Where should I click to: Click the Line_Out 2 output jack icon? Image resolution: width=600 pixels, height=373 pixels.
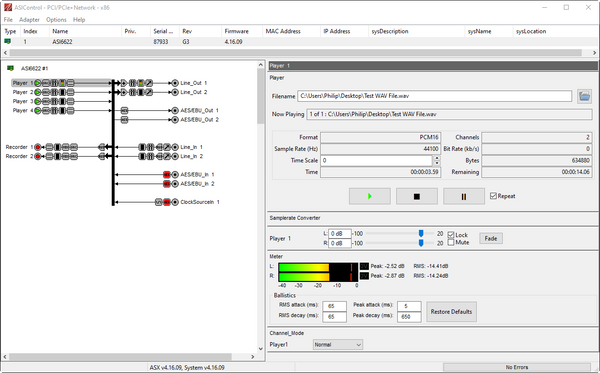coord(175,92)
